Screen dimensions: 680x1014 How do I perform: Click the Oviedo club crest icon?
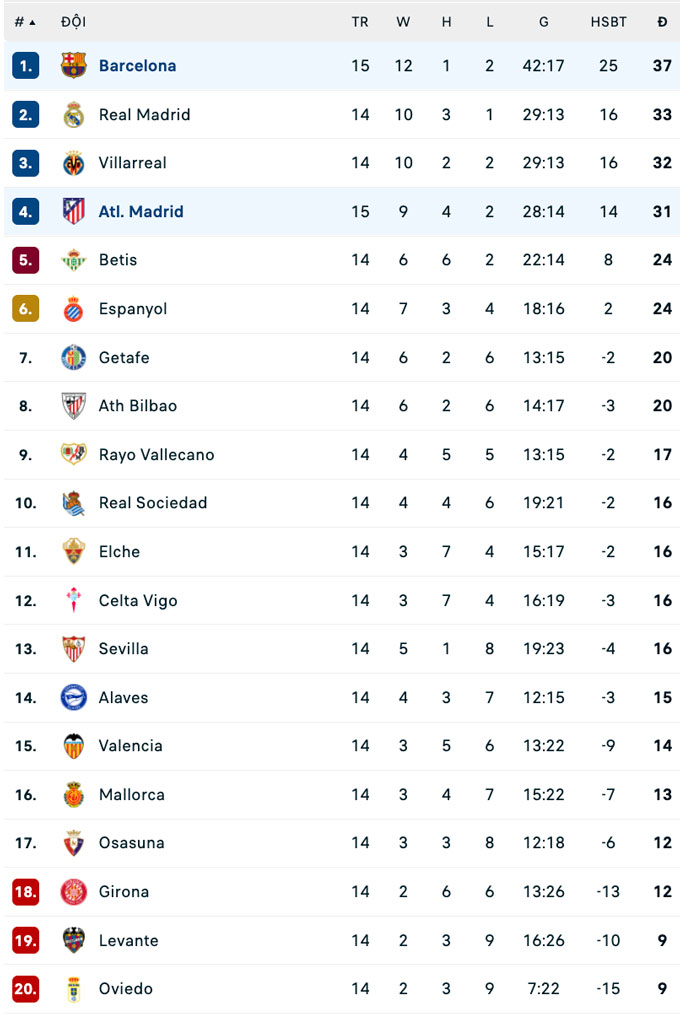click(x=74, y=989)
